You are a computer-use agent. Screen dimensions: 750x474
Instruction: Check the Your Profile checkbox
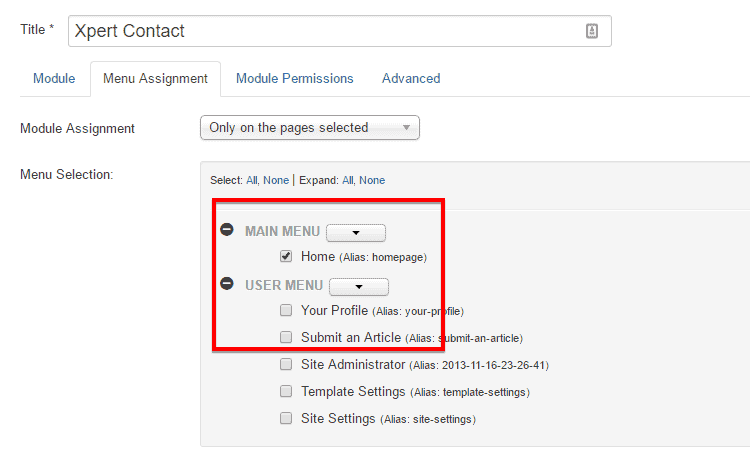tap(286, 310)
